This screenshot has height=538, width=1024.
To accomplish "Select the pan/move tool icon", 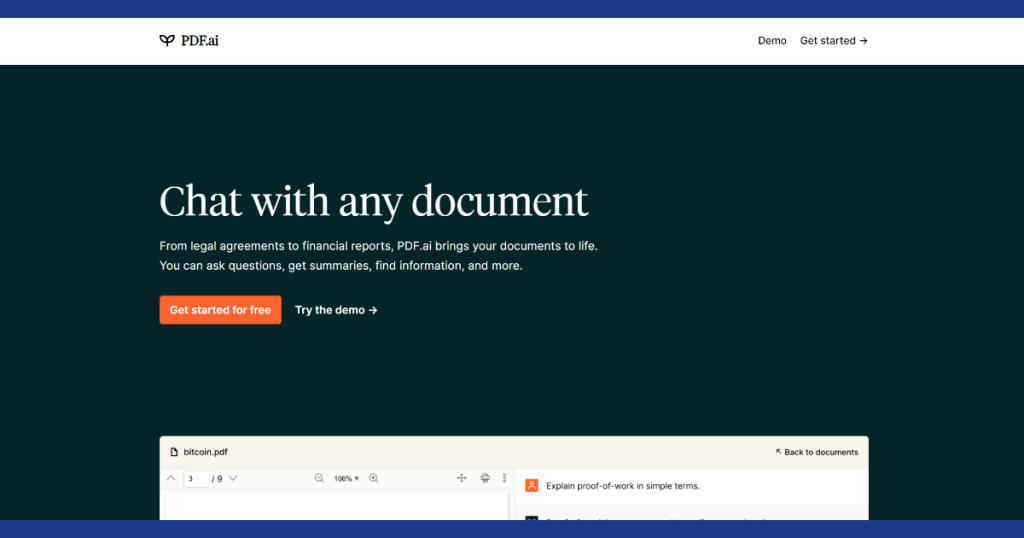I will coord(462,479).
